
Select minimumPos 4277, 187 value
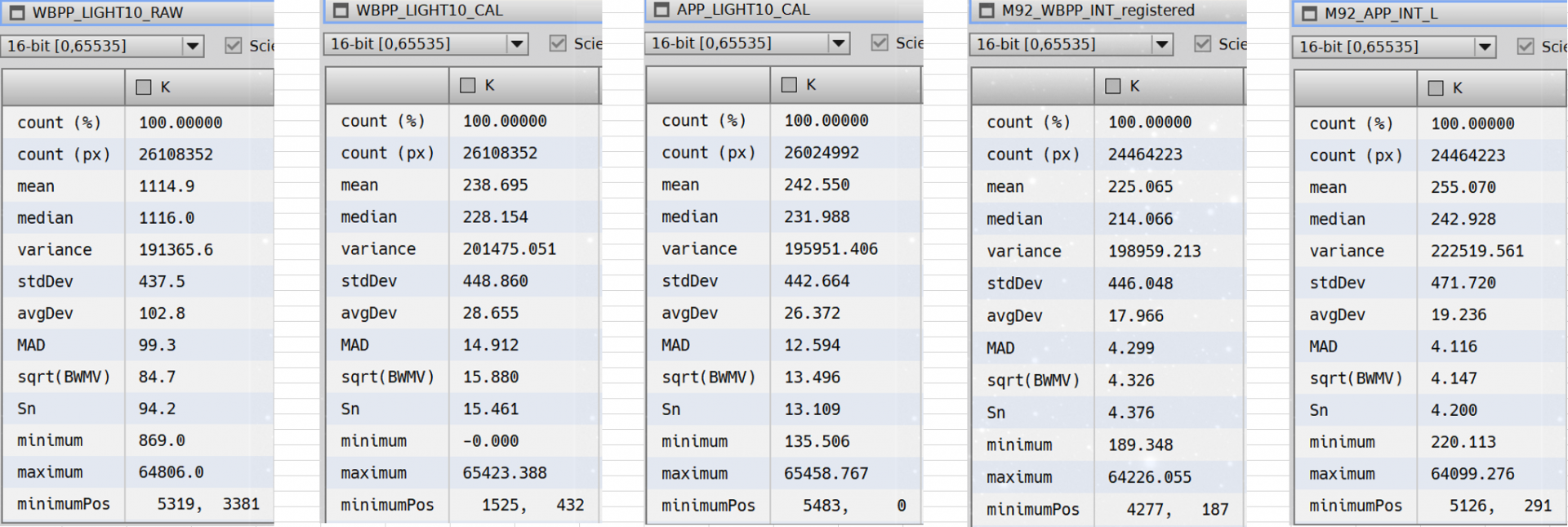click(x=1178, y=510)
